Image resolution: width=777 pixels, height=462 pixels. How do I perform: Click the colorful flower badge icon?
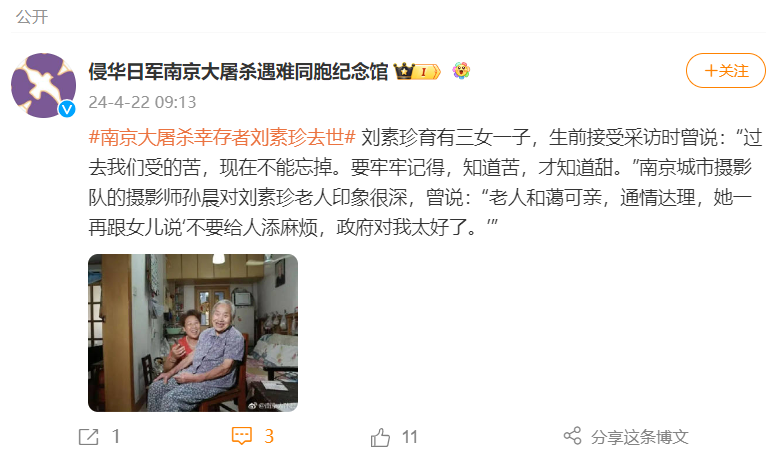tap(461, 71)
